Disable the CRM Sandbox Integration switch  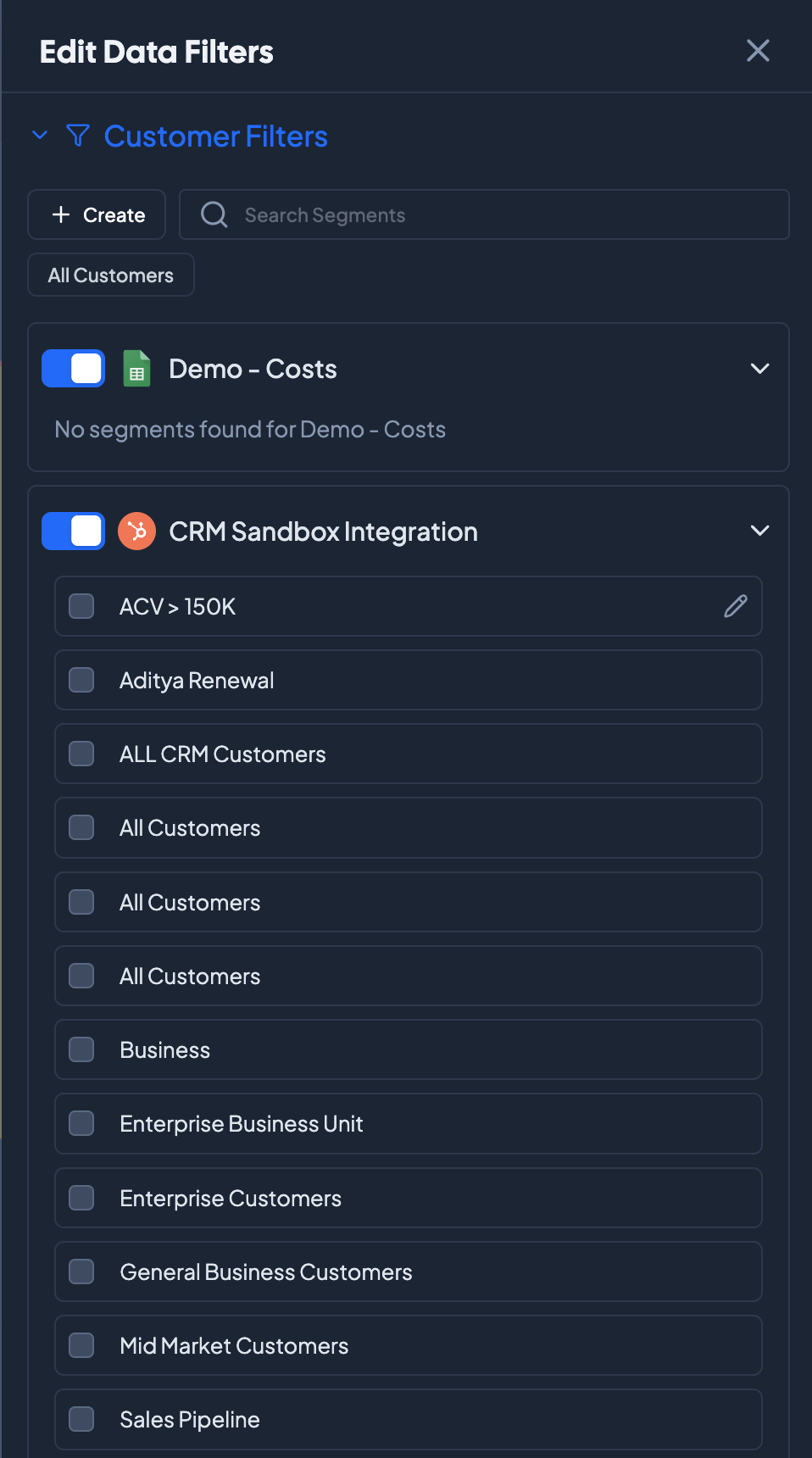click(74, 531)
